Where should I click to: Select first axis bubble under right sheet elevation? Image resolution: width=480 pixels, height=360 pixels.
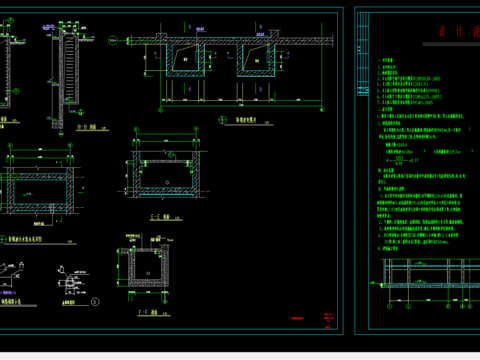click(x=390, y=306)
